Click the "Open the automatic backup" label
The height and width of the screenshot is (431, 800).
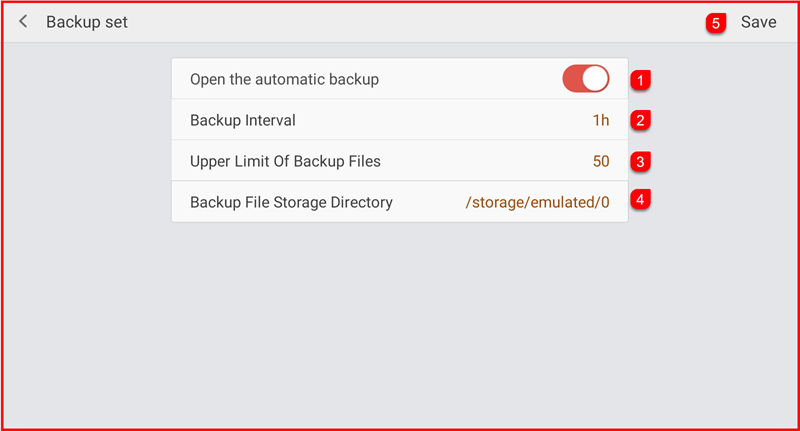click(x=285, y=79)
